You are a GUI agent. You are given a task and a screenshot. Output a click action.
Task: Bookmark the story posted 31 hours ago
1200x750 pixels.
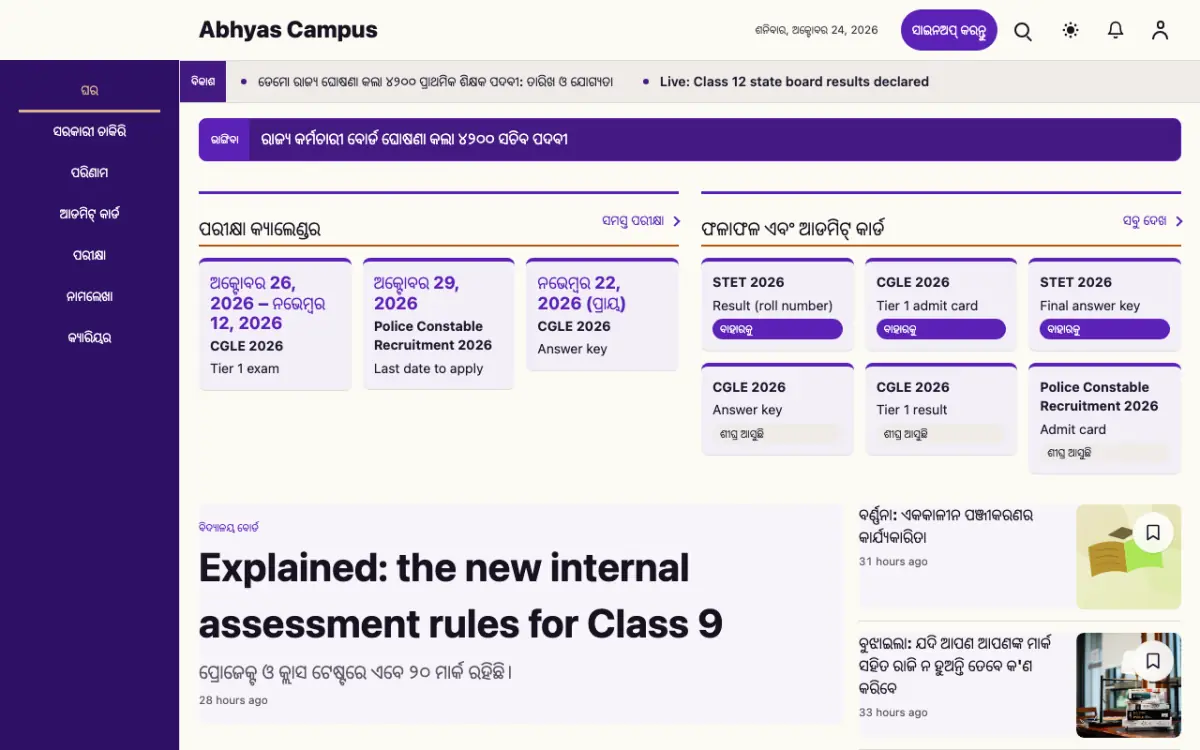click(x=1153, y=532)
